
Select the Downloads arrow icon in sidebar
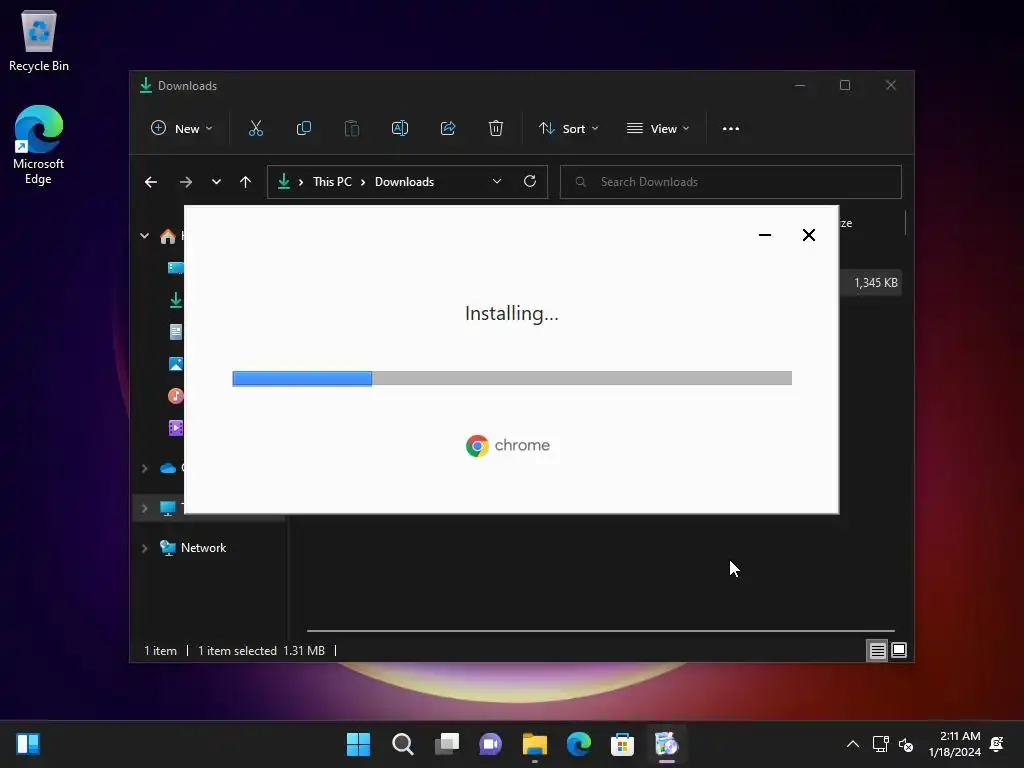pos(176,300)
